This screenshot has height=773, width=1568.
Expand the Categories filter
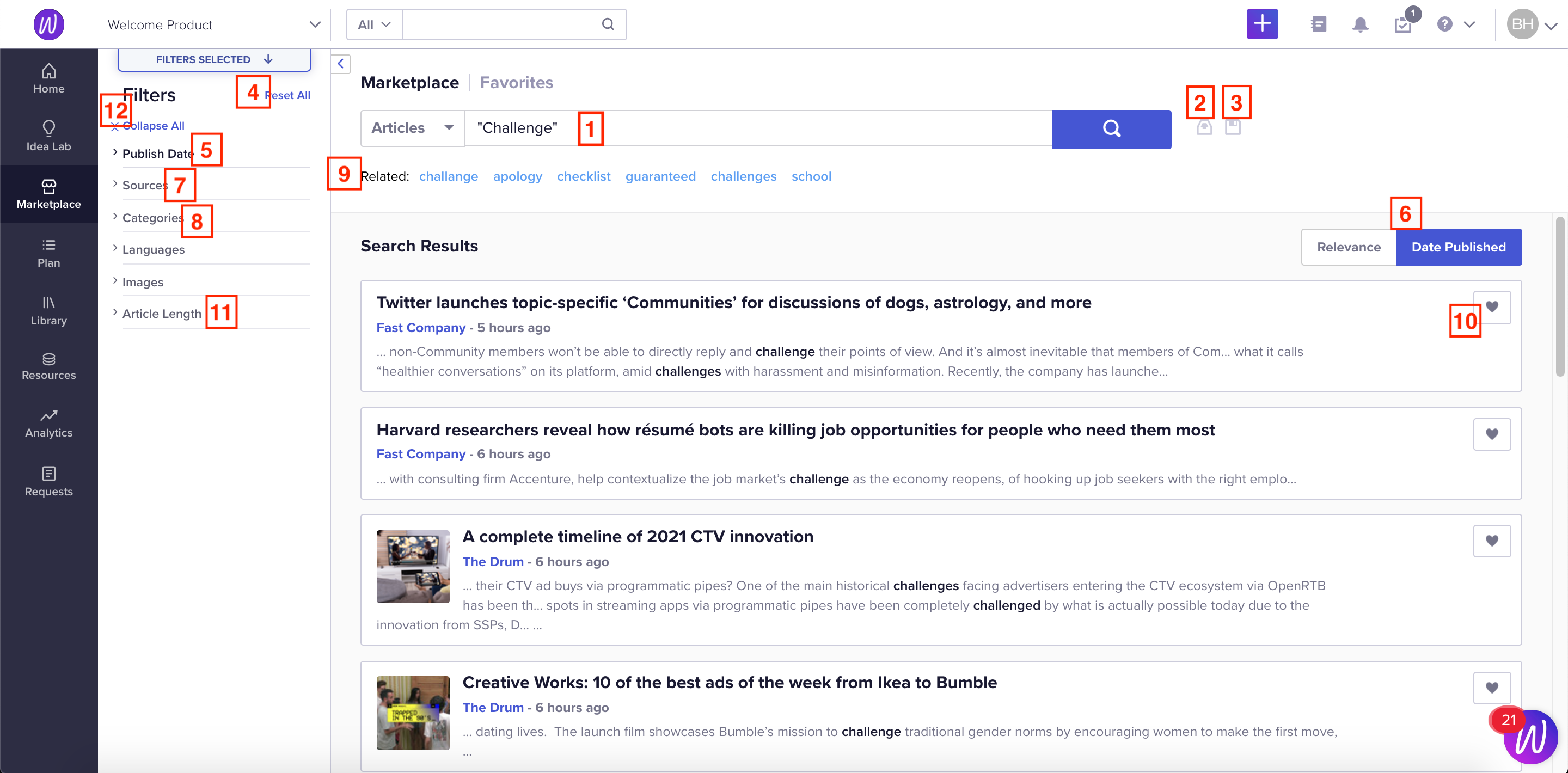[x=152, y=218]
